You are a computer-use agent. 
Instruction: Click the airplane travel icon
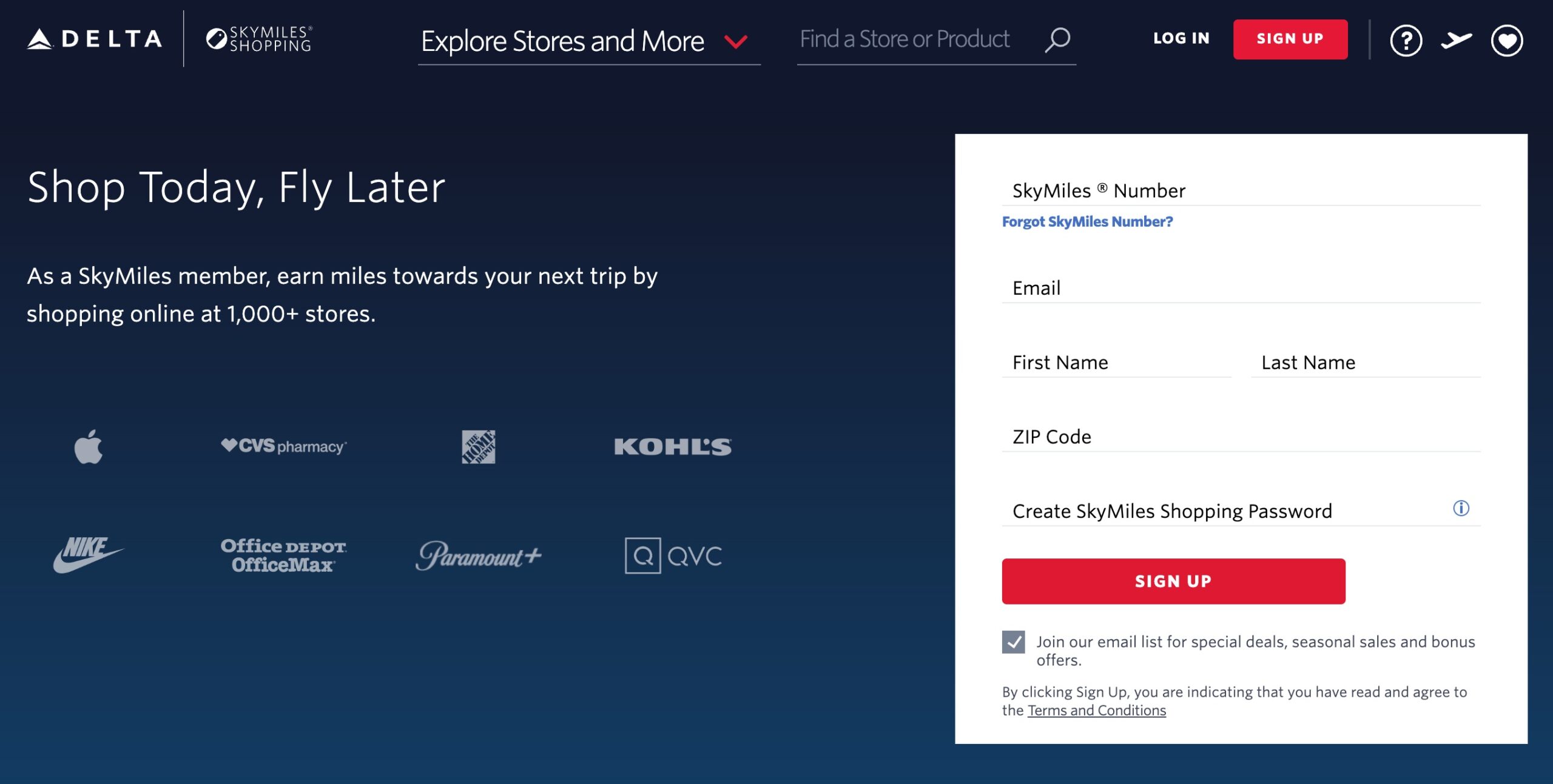pyautogui.click(x=1457, y=41)
